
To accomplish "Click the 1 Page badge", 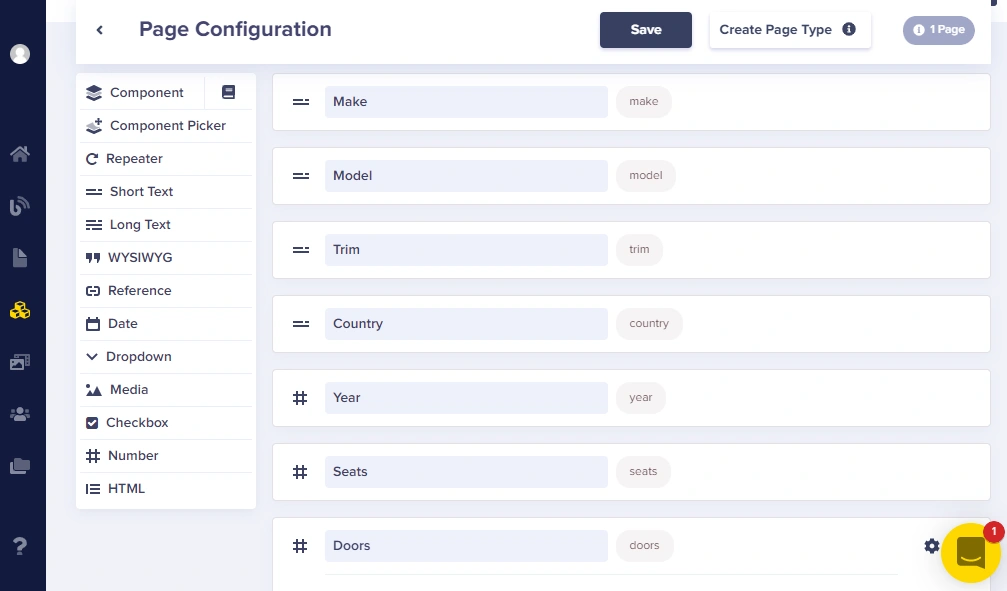I will [x=938, y=30].
